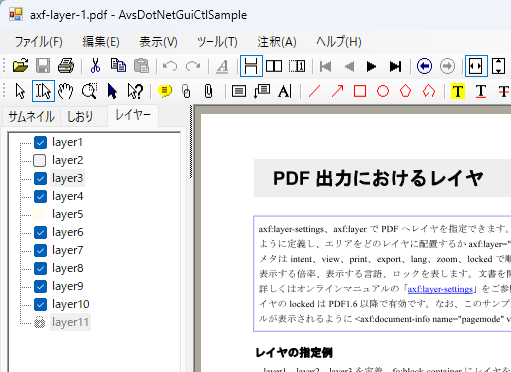
Task: Apply yellow text highlight tool
Action: click(458, 91)
